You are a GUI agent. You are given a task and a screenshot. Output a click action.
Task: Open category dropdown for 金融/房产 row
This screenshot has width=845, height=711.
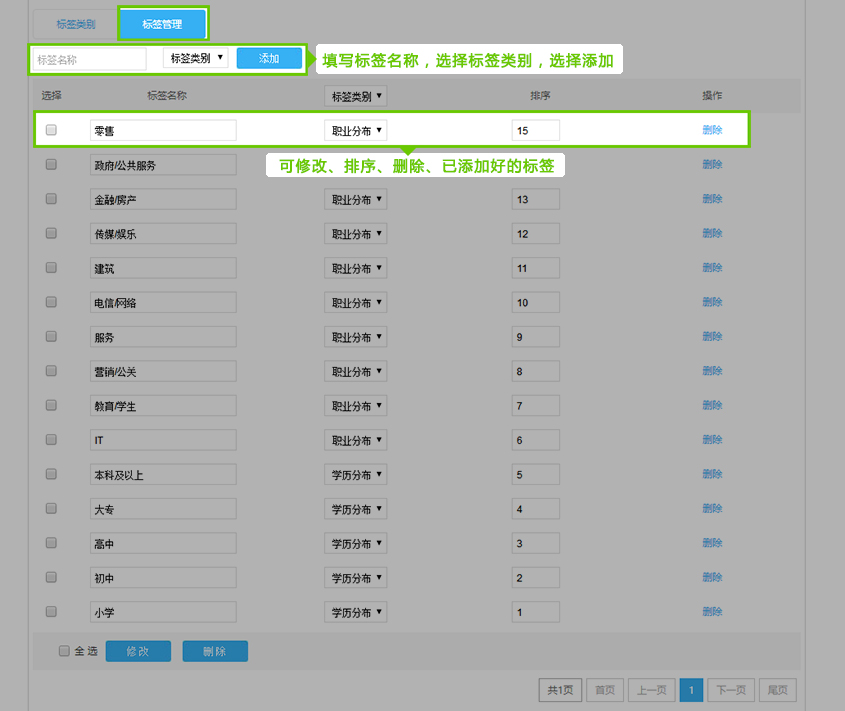click(x=356, y=199)
